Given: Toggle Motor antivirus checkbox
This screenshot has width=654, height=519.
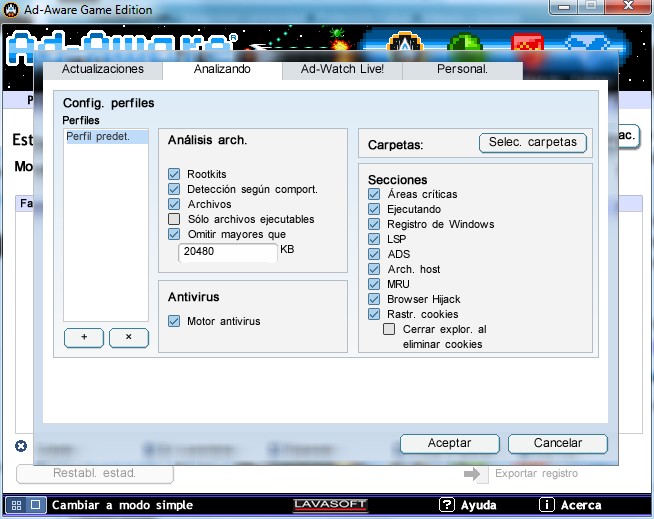Looking at the screenshot, I should (174, 321).
